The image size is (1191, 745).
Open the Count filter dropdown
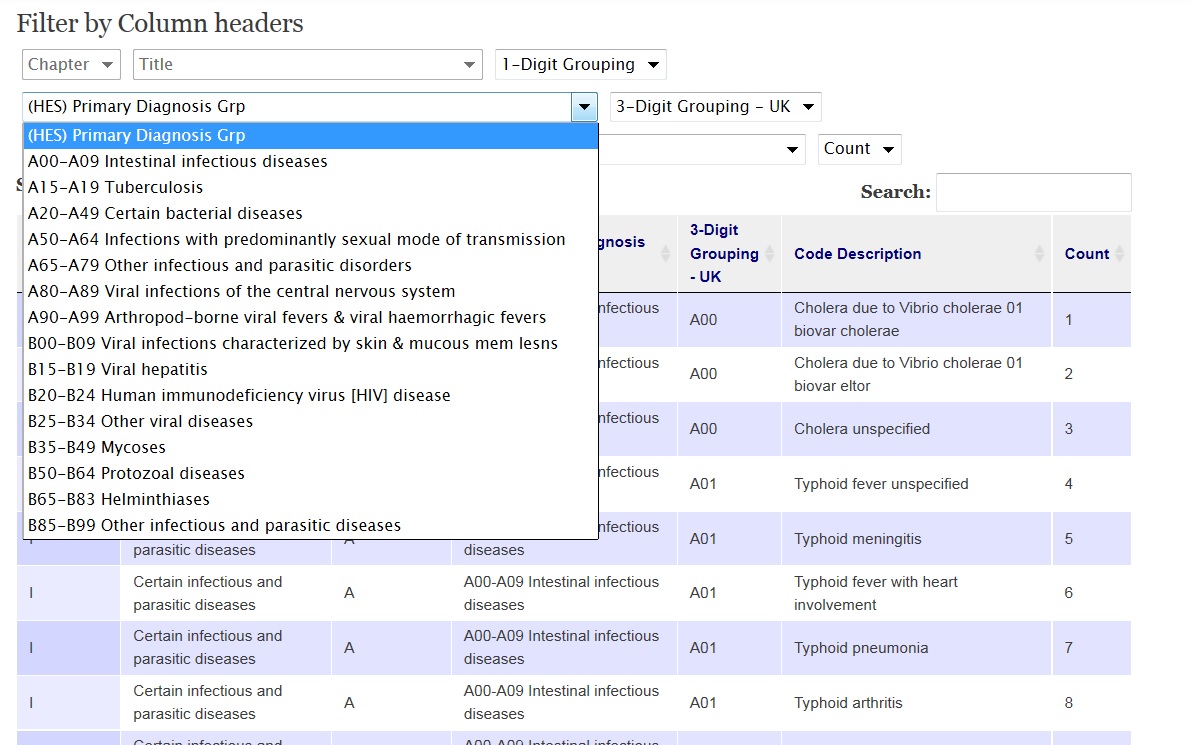(859, 149)
